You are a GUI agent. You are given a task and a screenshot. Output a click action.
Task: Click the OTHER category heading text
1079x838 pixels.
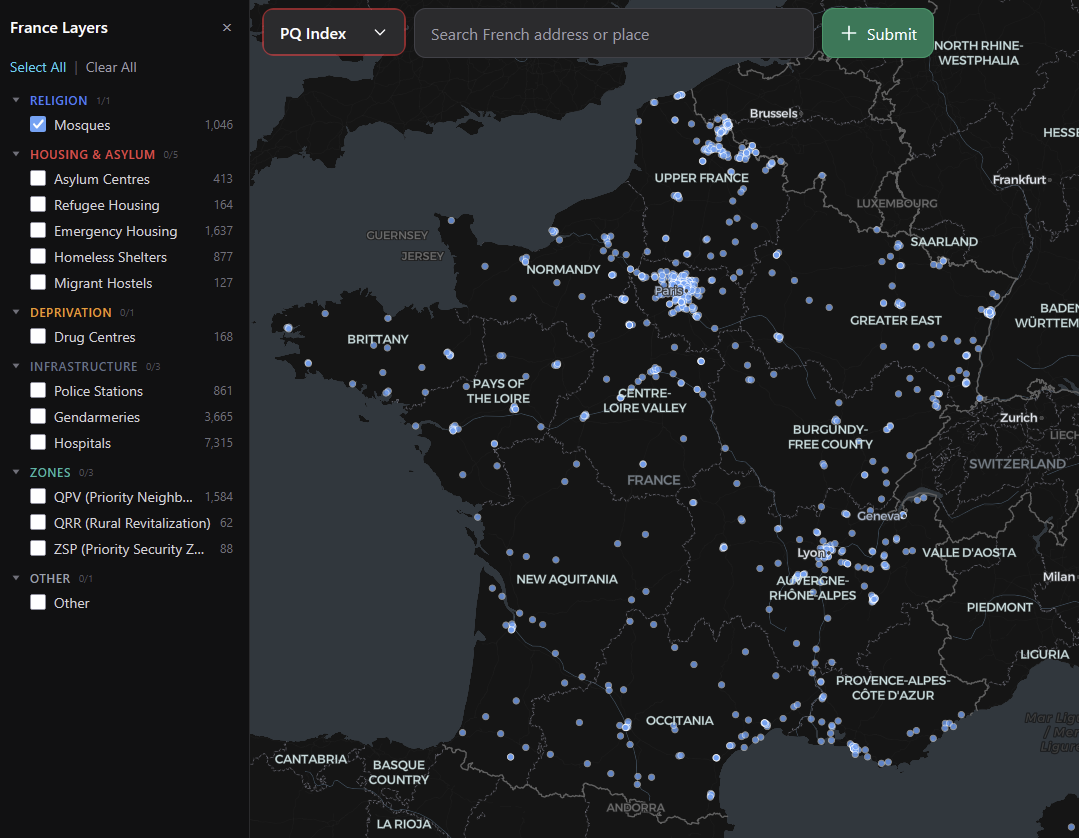coord(50,578)
